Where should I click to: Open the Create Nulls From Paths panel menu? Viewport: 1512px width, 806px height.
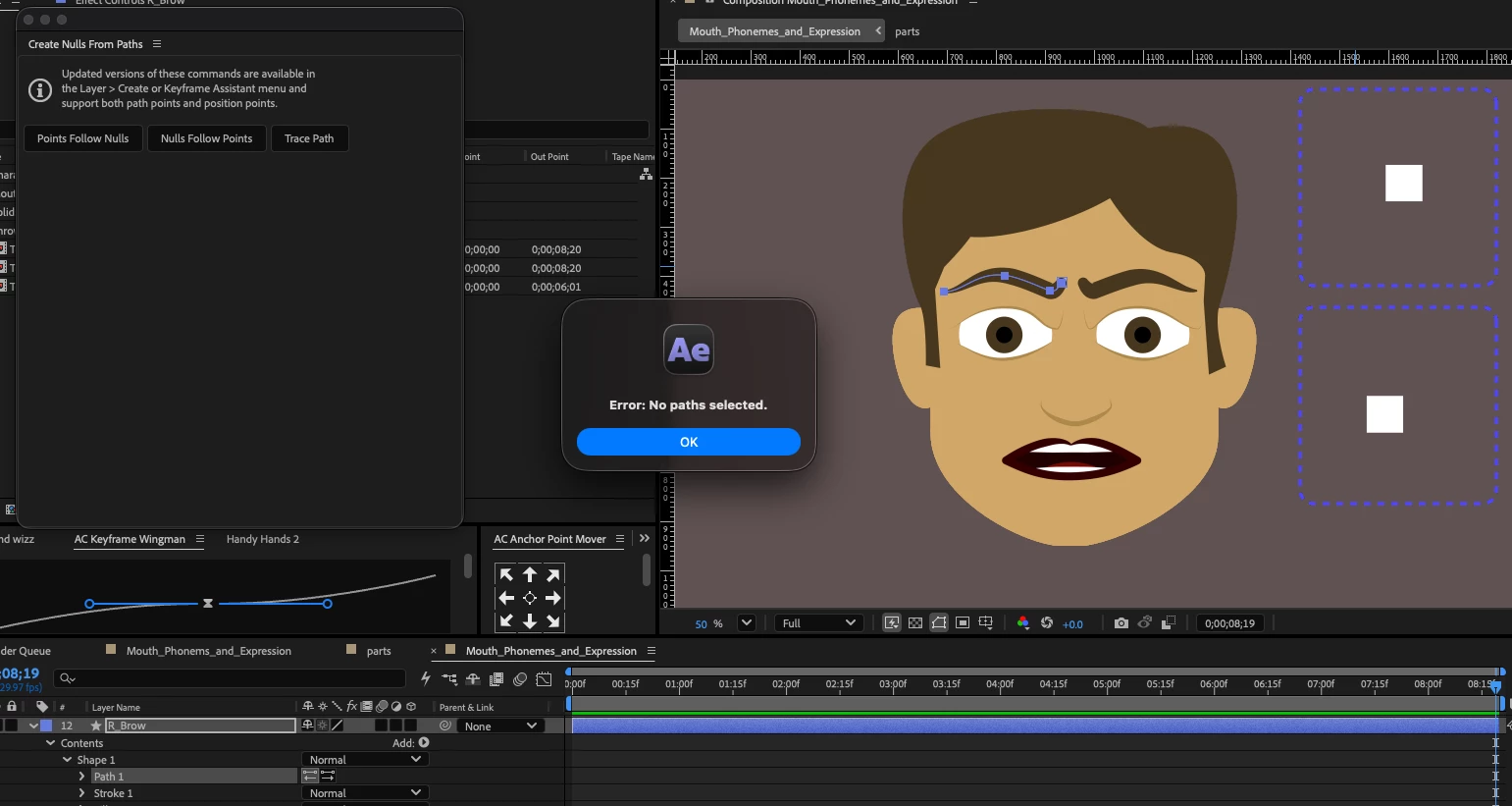coord(157,44)
